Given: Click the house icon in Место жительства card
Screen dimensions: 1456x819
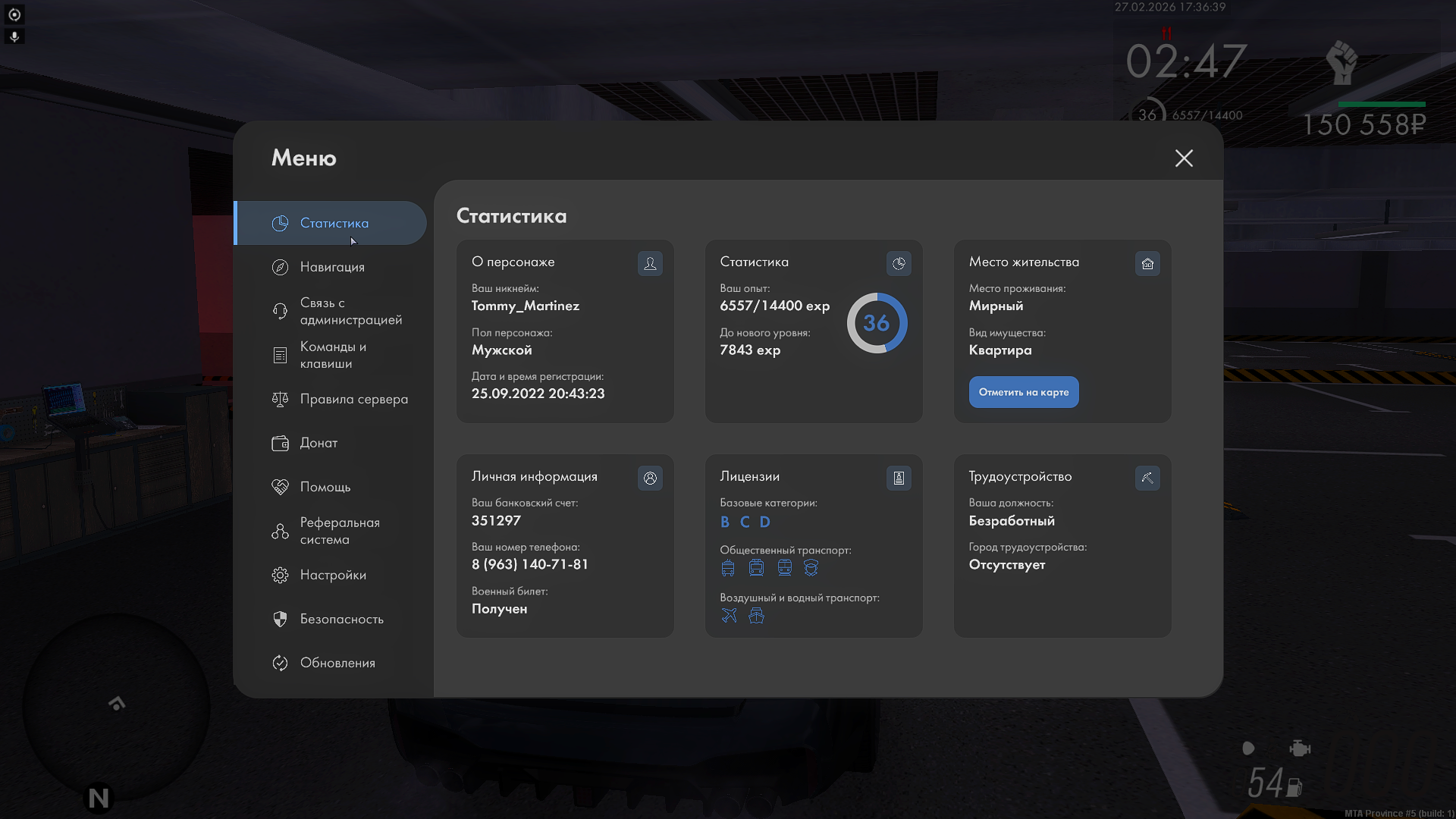Looking at the screenshot, I should 1147,263.
